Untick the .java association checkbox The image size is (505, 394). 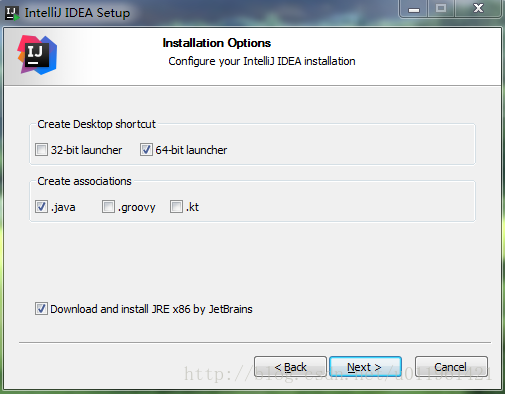[x=41, y=207]
